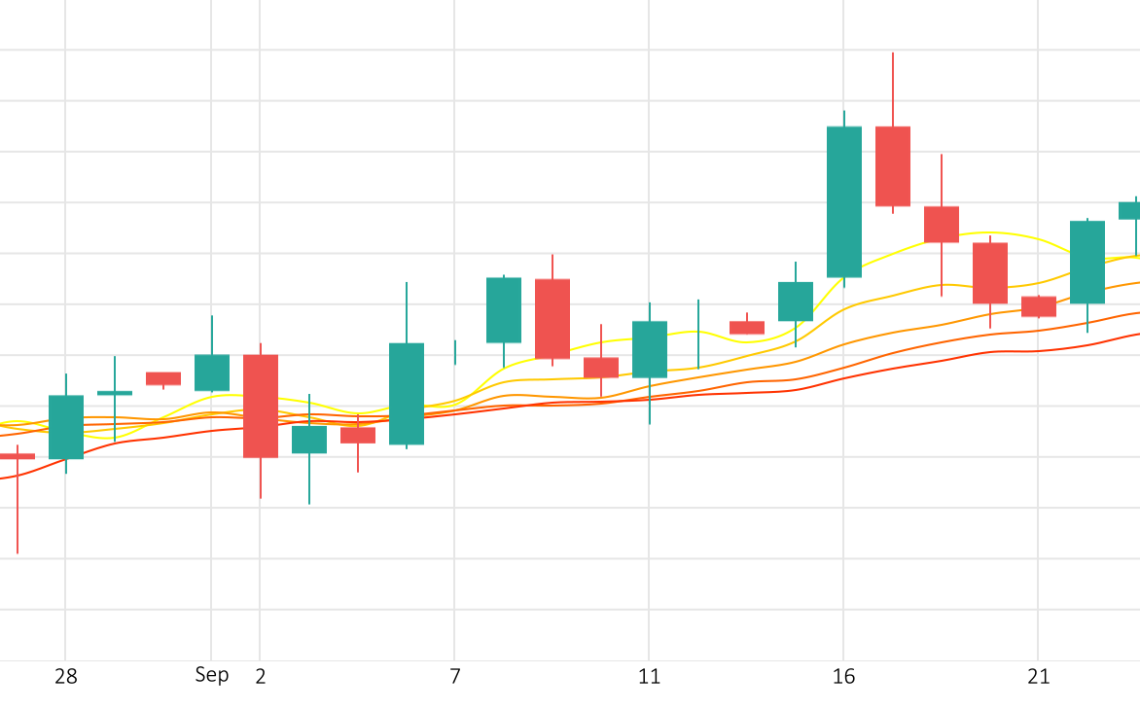Click the small red candle above date 21
This screenshot has height=710, width=1140.
pyautogui.click(x=1038, y=307)
